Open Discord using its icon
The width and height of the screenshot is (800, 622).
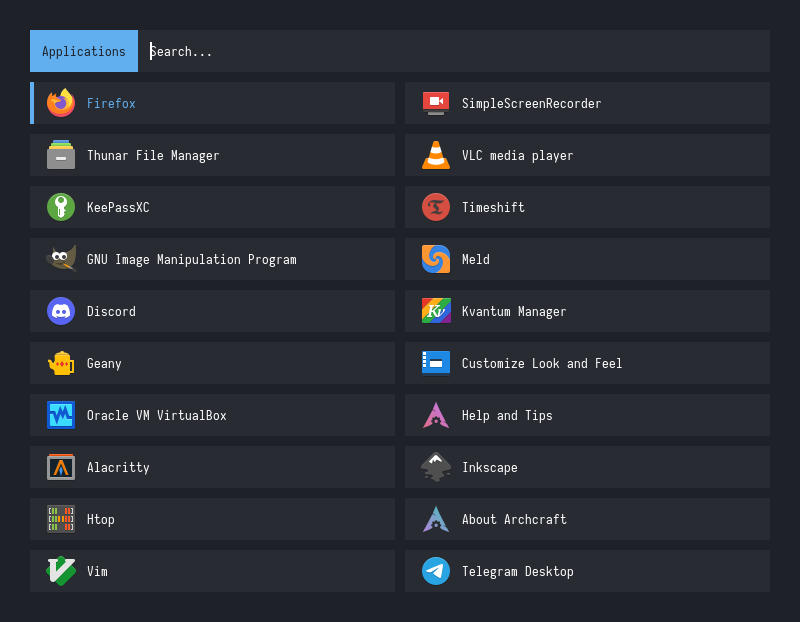tap(61, 311)
